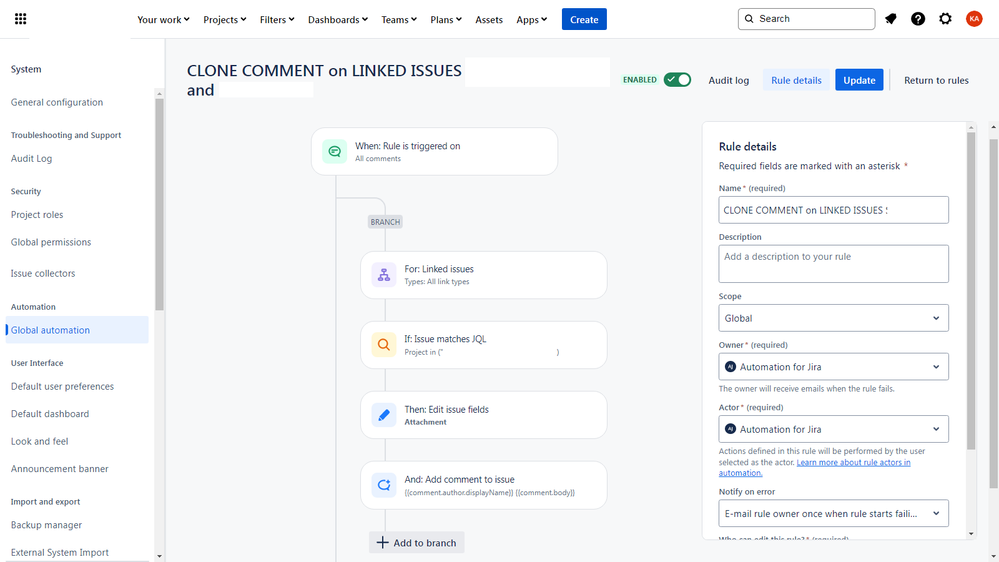Open the Notify on error dropdown
999x562 pixels.
pyautogui.click(x=833, y=513)
